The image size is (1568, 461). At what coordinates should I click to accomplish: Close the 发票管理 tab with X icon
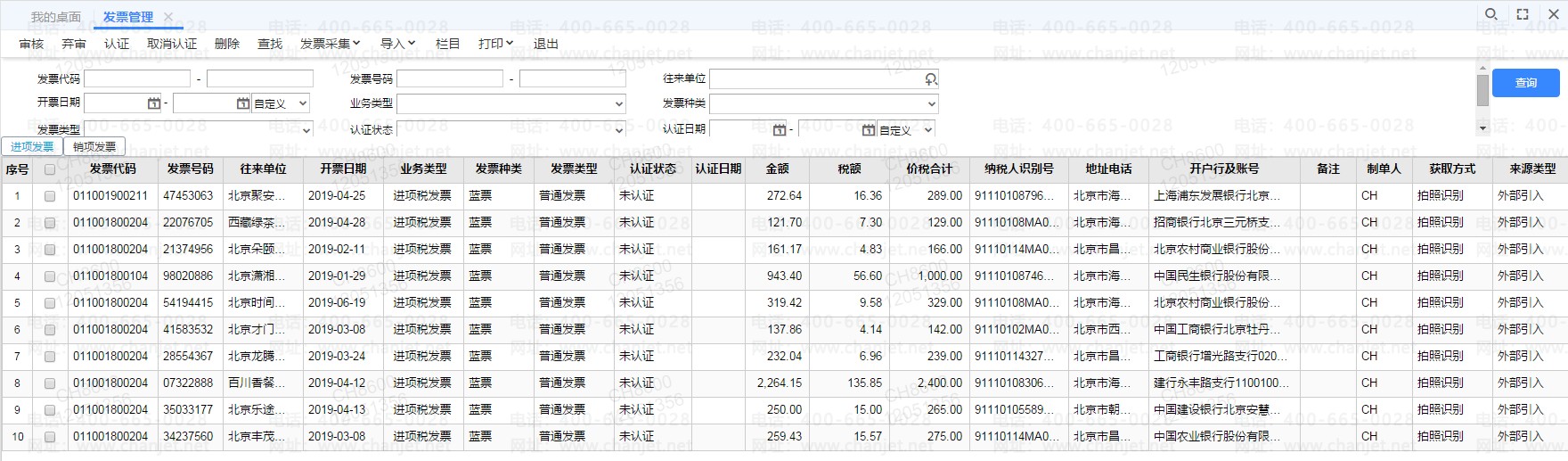tap(168, 17)
